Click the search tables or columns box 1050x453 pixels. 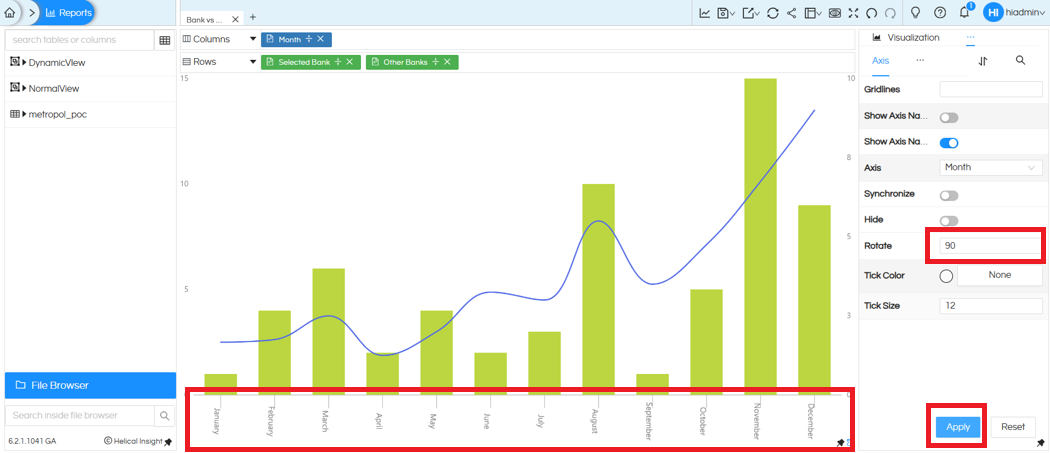click(79, 40)
